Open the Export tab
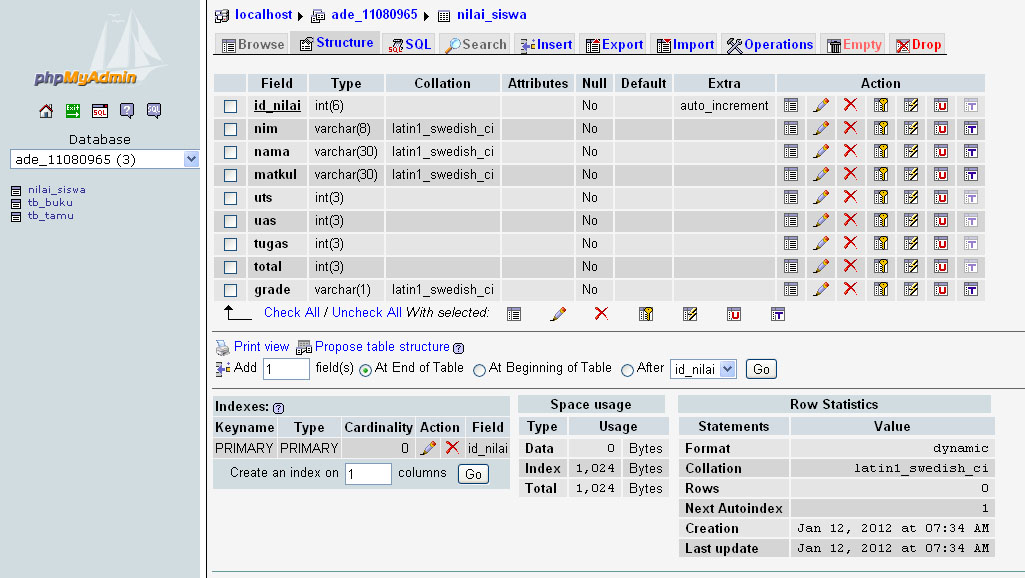Screen dimensions: 1025x578 [x=613, y=44]
